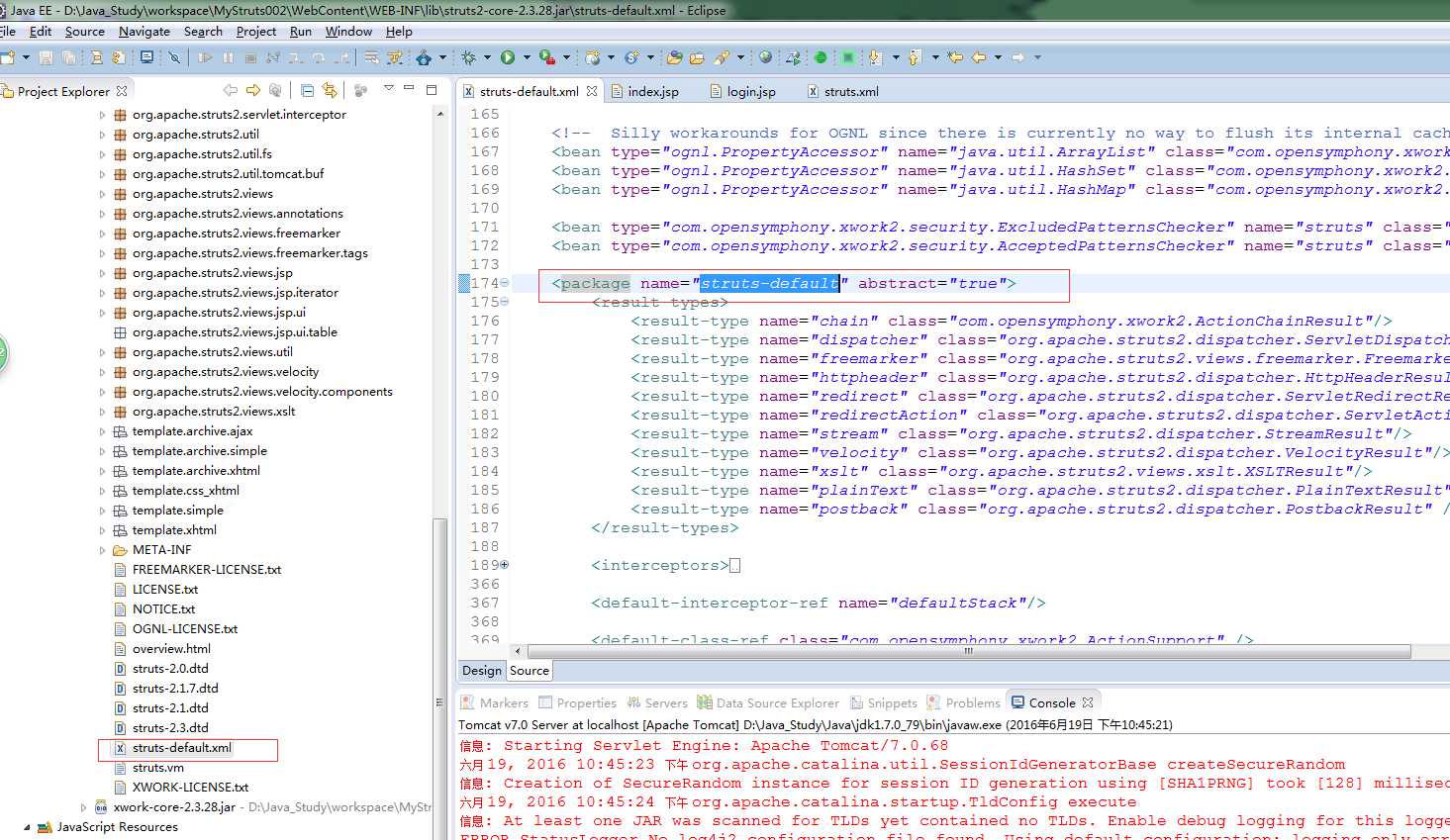Expand the META-INF folder
Screen dimensions: 1450x840
pos(102,550)
